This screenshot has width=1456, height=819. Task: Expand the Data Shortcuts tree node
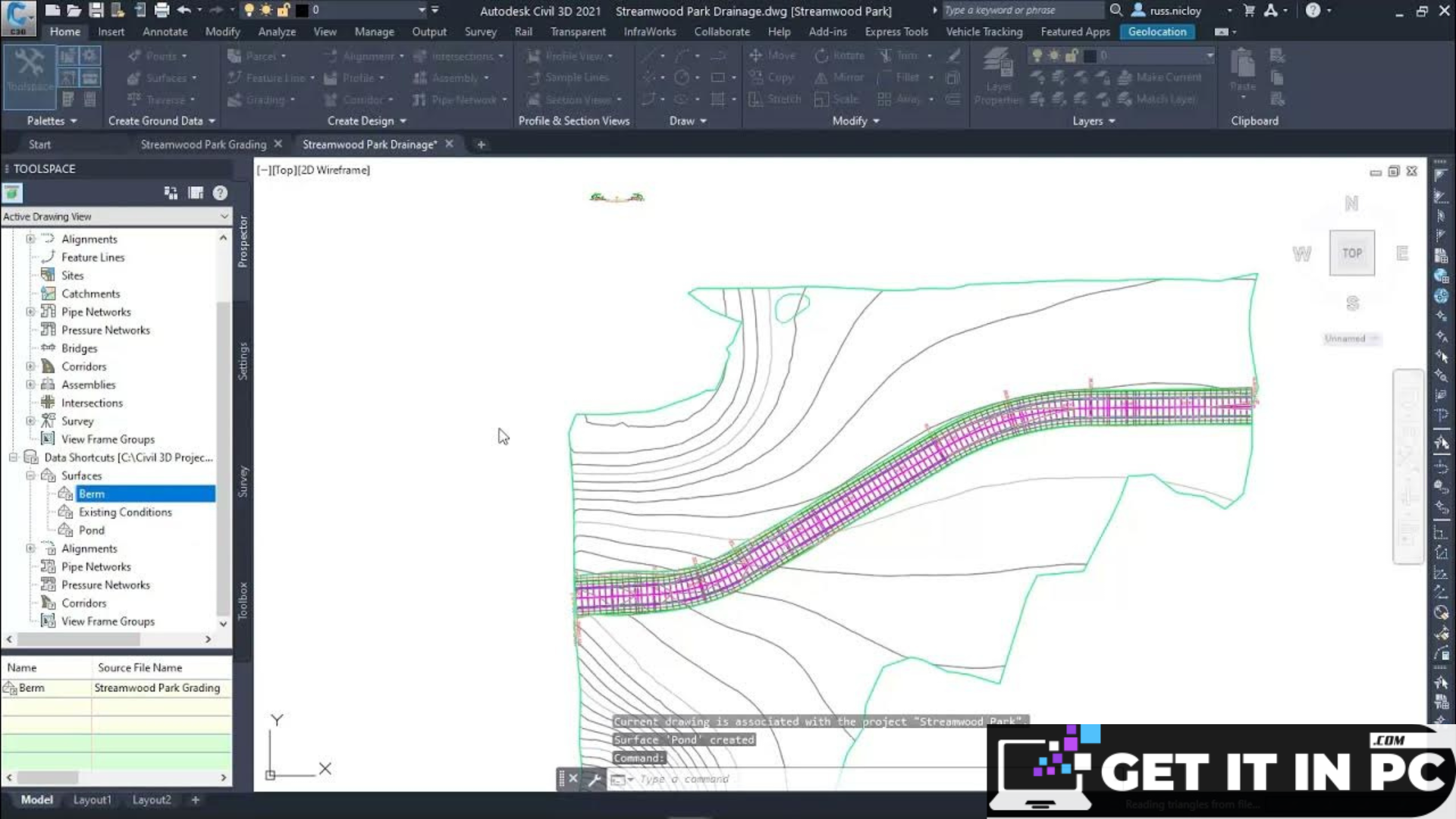click(13, 457)
